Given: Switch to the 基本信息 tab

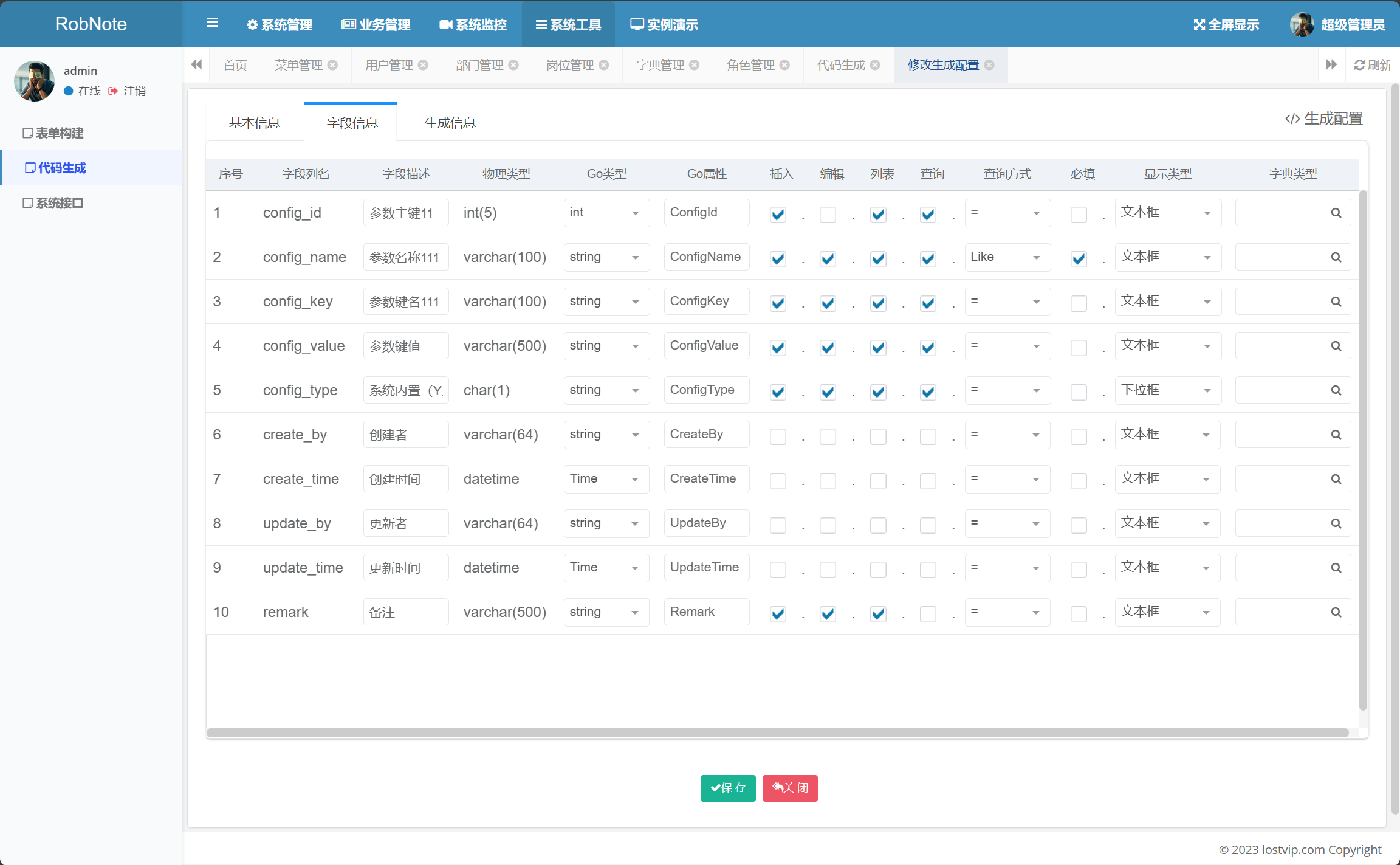Looking at the screenshot, I should pyautogui.click(x=255, y=123).
